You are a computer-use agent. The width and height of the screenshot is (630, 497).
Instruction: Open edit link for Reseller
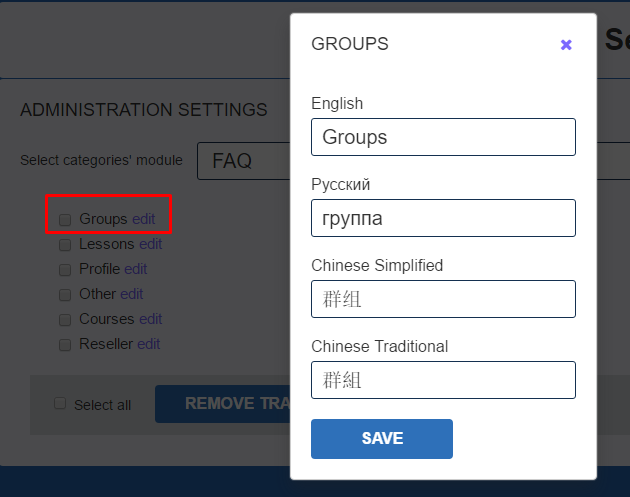[x=148, y=344]
